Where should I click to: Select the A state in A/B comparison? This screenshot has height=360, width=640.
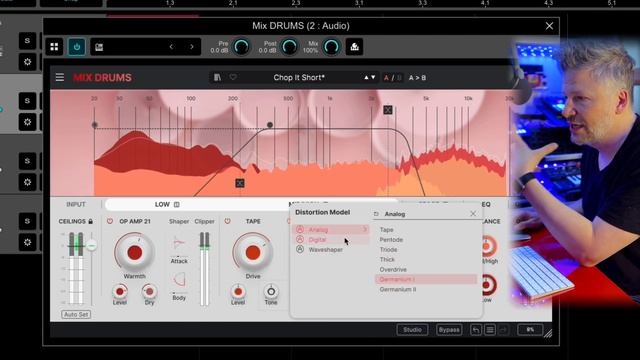pyautogui.click(x=386, y=78)
